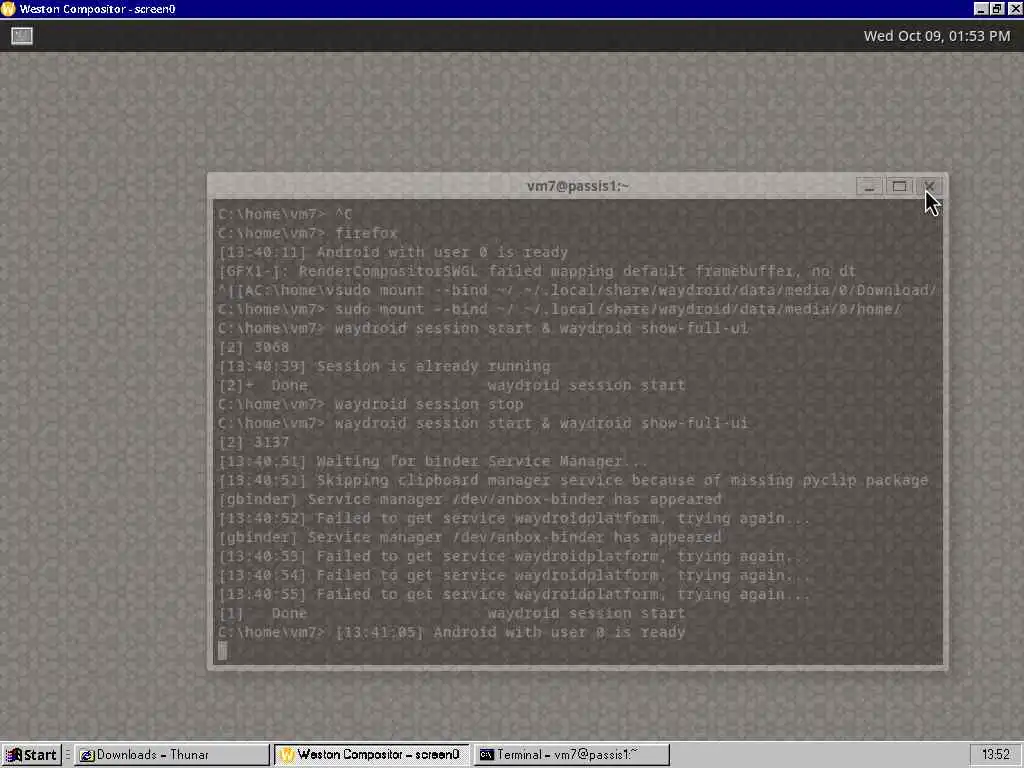
Task: Click the 'firefox' command line
Action: (308, 233)
